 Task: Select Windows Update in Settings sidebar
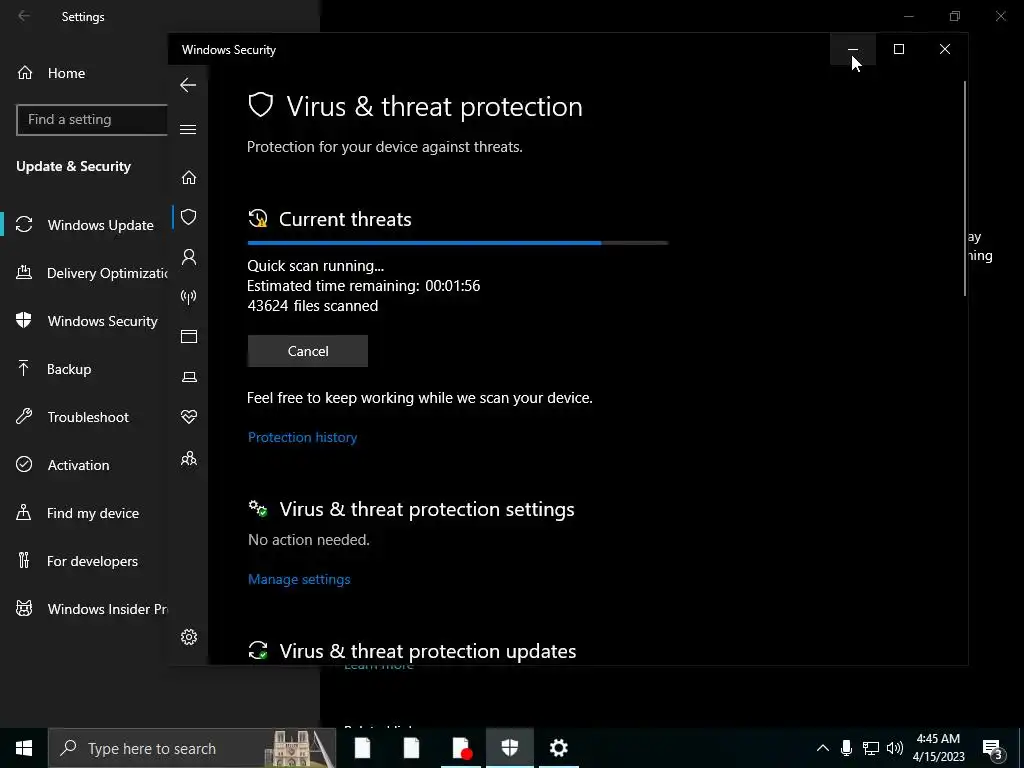85,225
